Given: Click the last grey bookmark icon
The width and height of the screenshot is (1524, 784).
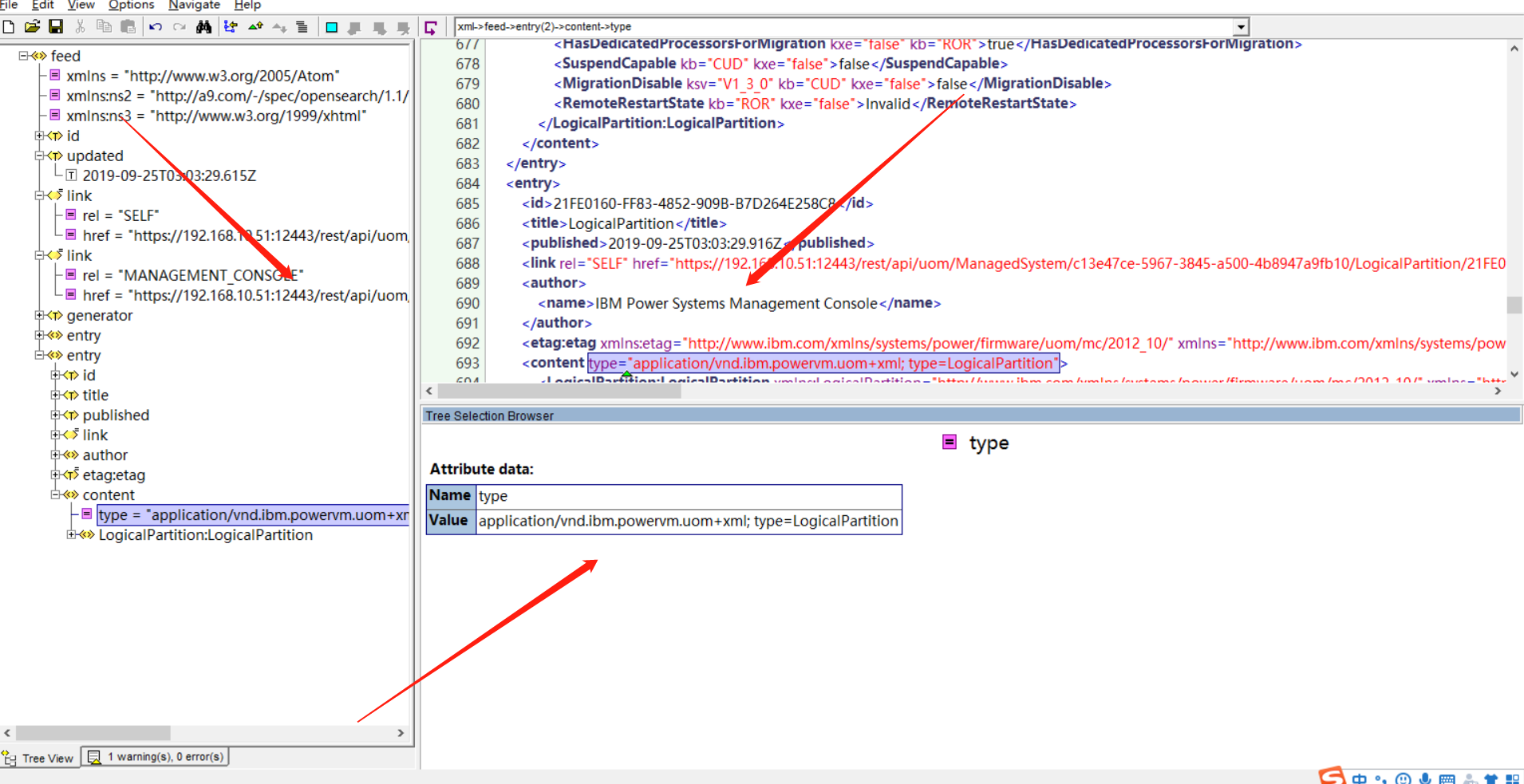Looking at the screenshot, I should (x=404, y=28).
